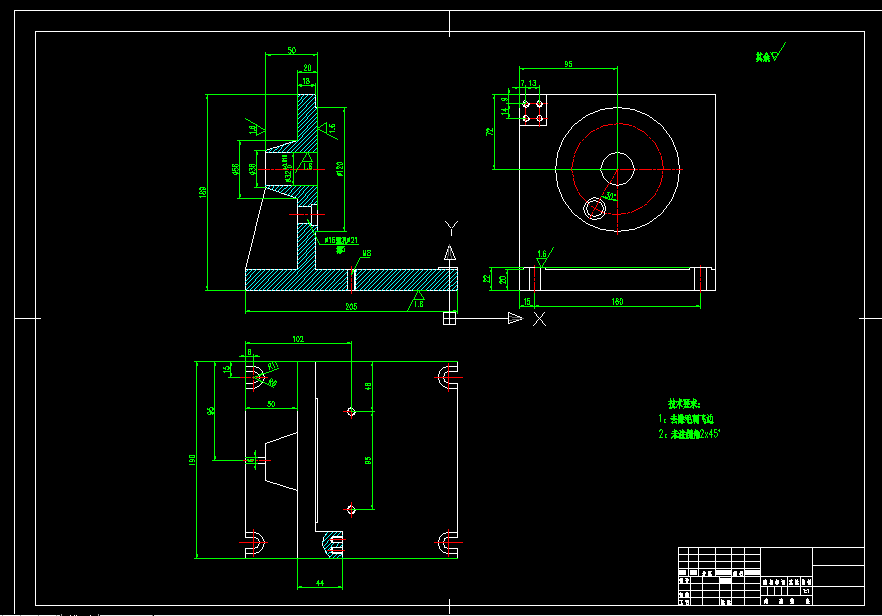Screen dimensions: 882x616
Task: Select the "102" dimension above plan view
Action: (x=298, y=339)
